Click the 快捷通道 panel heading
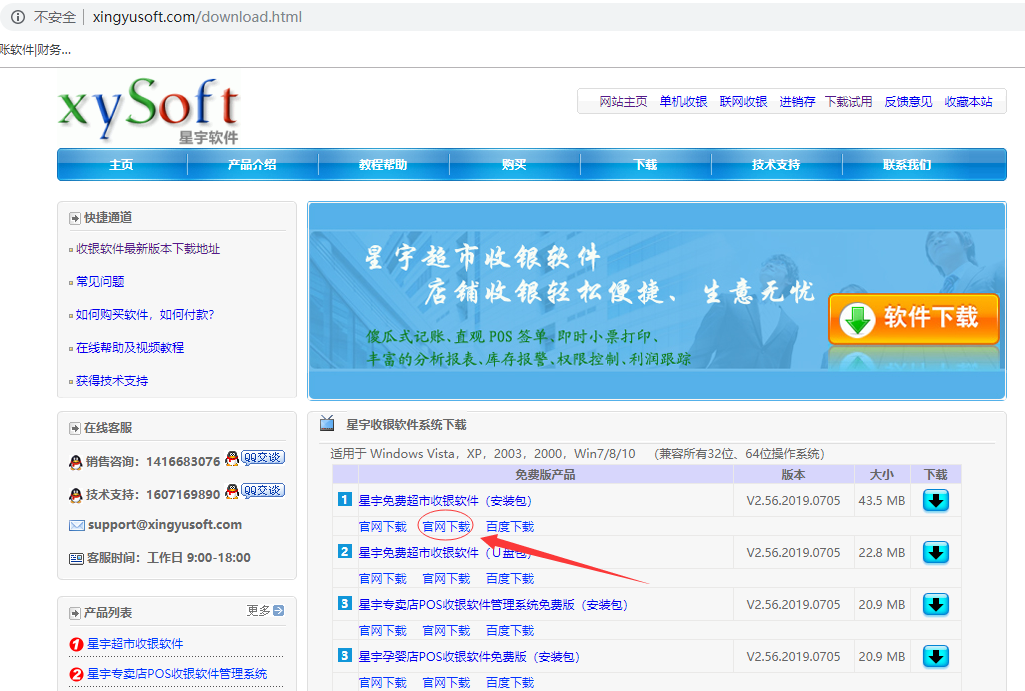Screen dimensions: 1025x691 tap(108, 218)
